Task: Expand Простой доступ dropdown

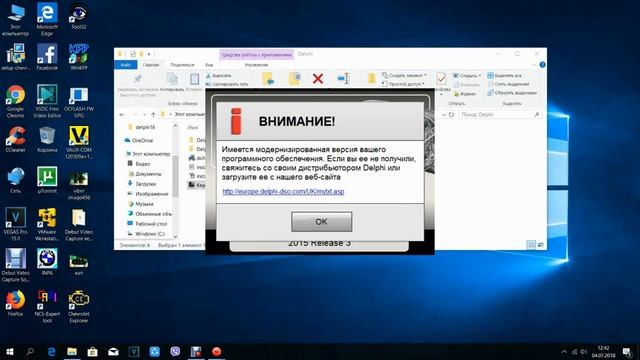Action: [403, 84]
